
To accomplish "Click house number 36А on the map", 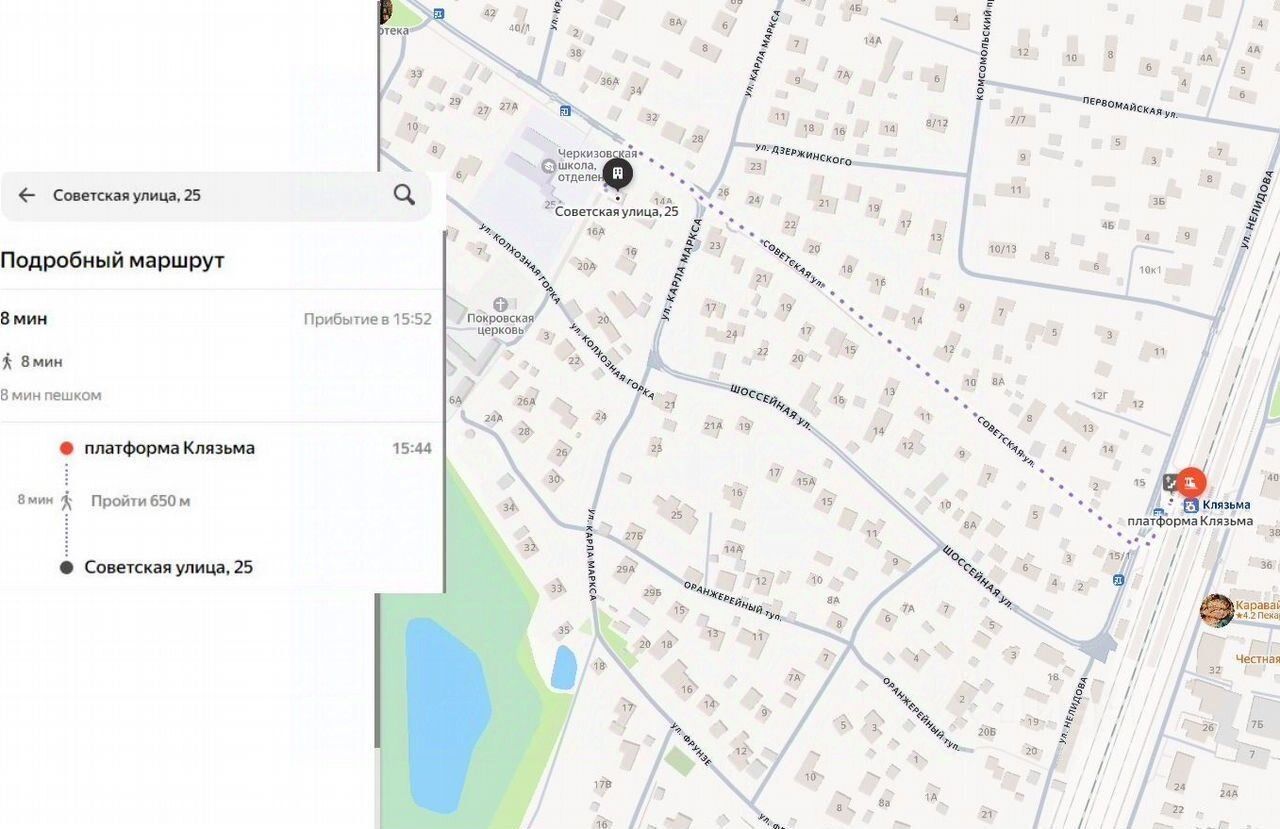I will pos(610,81).
